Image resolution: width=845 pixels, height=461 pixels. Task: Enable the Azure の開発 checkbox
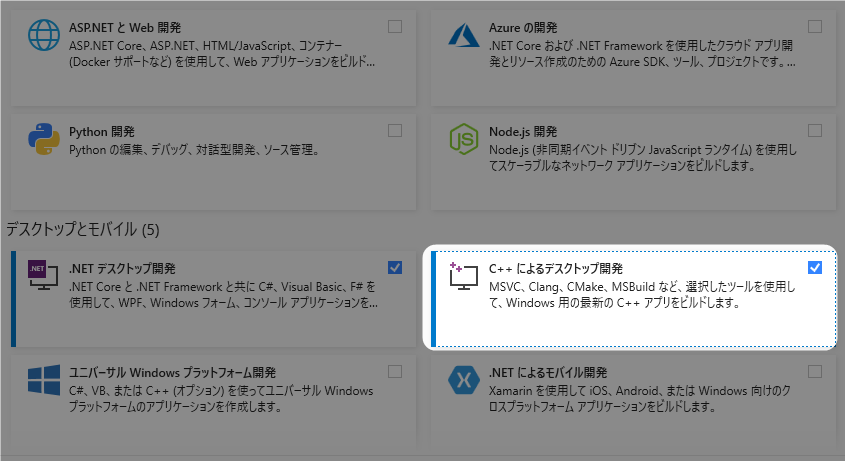tap(815, 26)
